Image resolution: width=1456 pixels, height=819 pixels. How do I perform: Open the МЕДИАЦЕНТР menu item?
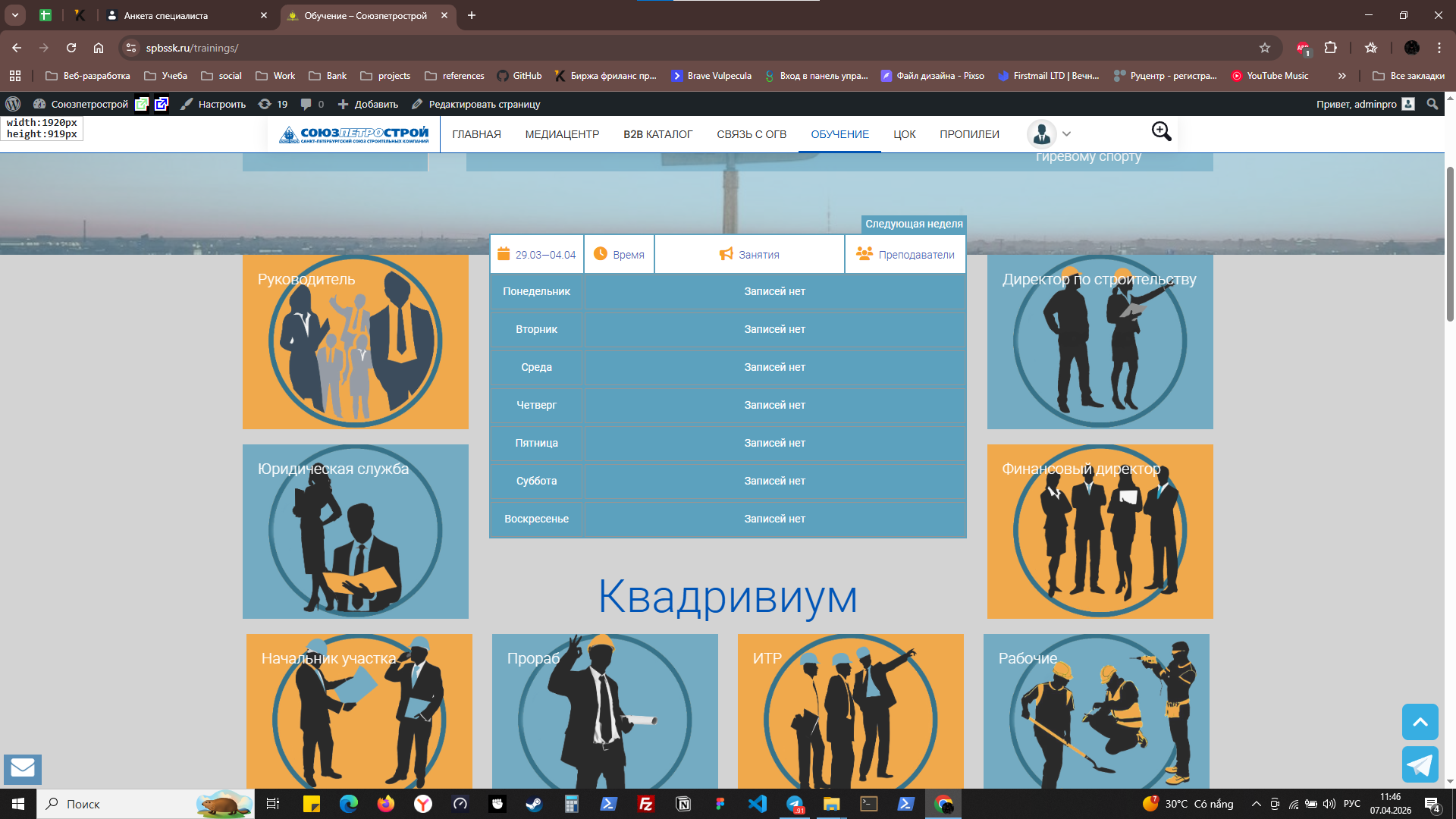[562, 134]
